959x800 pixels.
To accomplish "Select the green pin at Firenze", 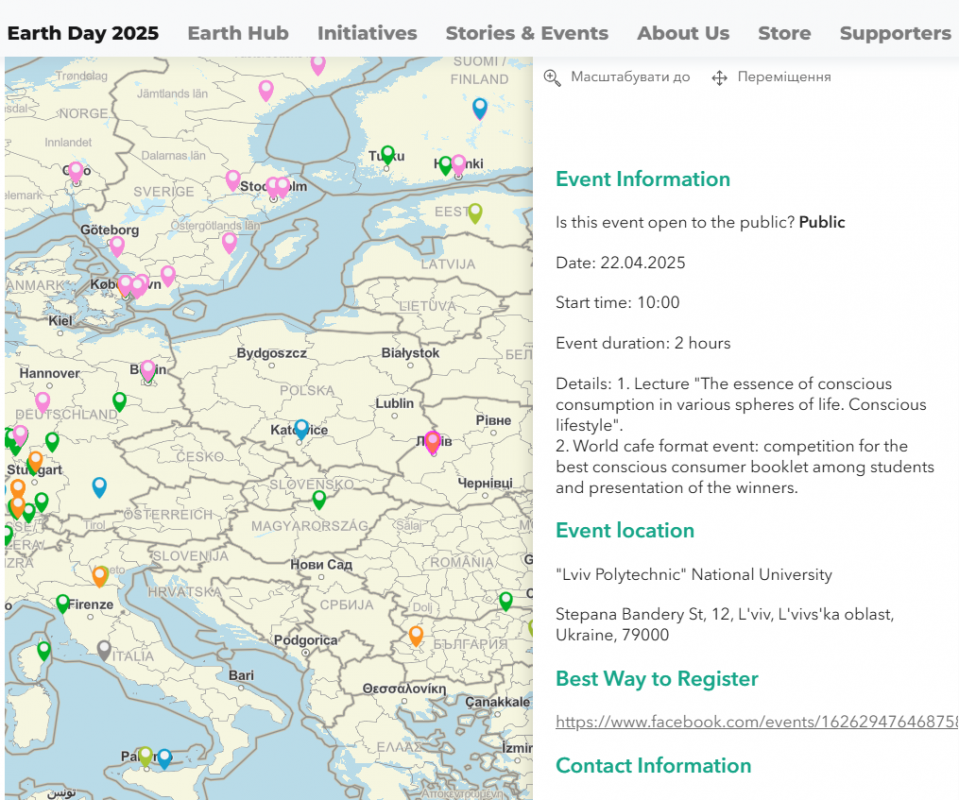I will coord(63,603).
